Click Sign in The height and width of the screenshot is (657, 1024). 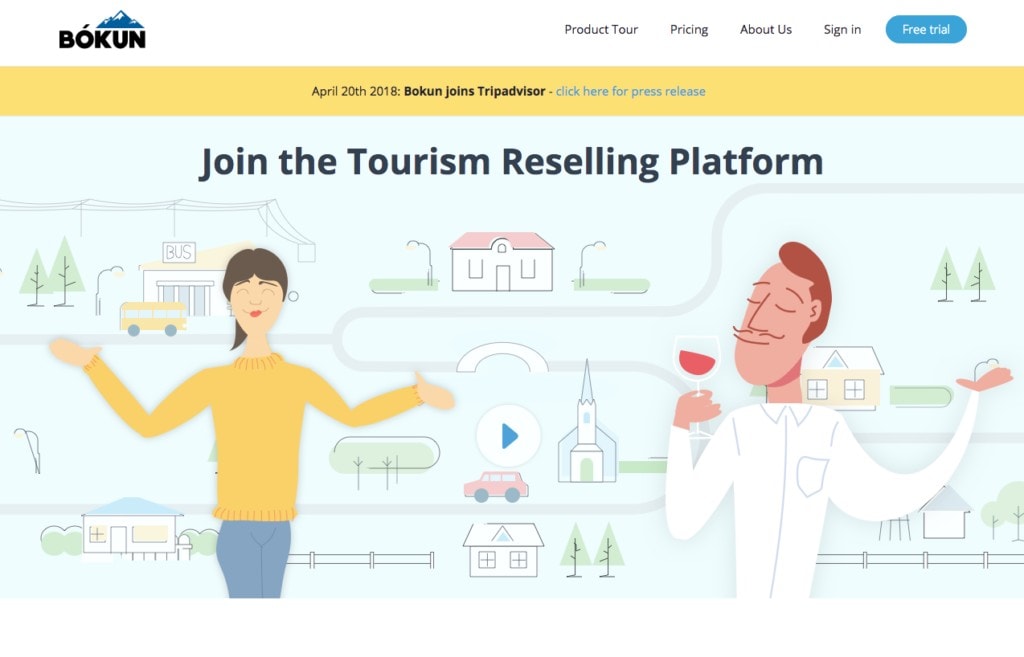[x=841, y=30]
